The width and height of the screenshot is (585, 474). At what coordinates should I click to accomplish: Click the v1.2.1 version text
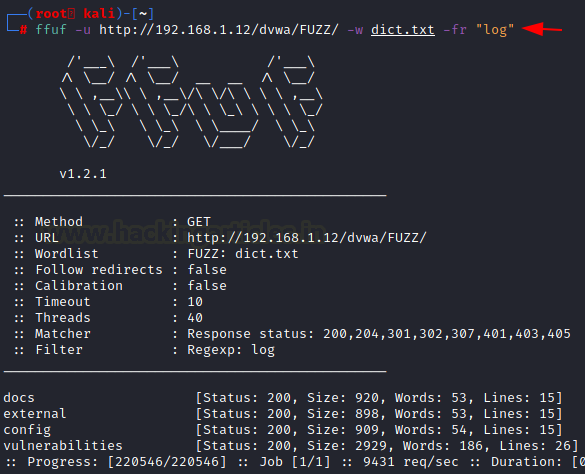(83, 174)
